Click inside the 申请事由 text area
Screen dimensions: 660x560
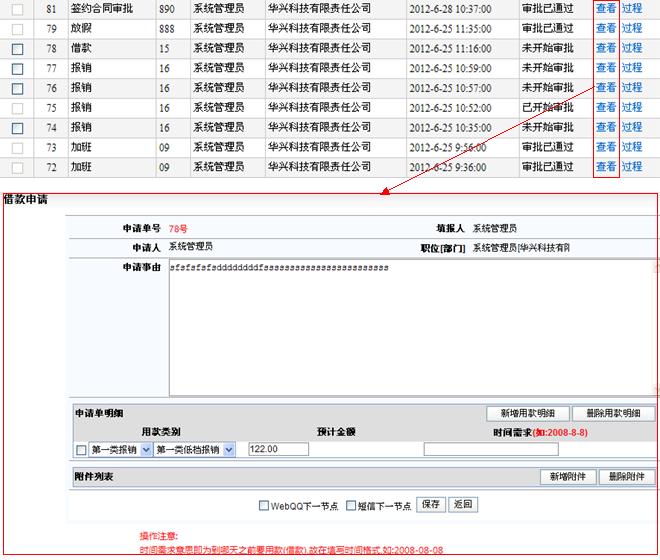(x=410, y=330)
